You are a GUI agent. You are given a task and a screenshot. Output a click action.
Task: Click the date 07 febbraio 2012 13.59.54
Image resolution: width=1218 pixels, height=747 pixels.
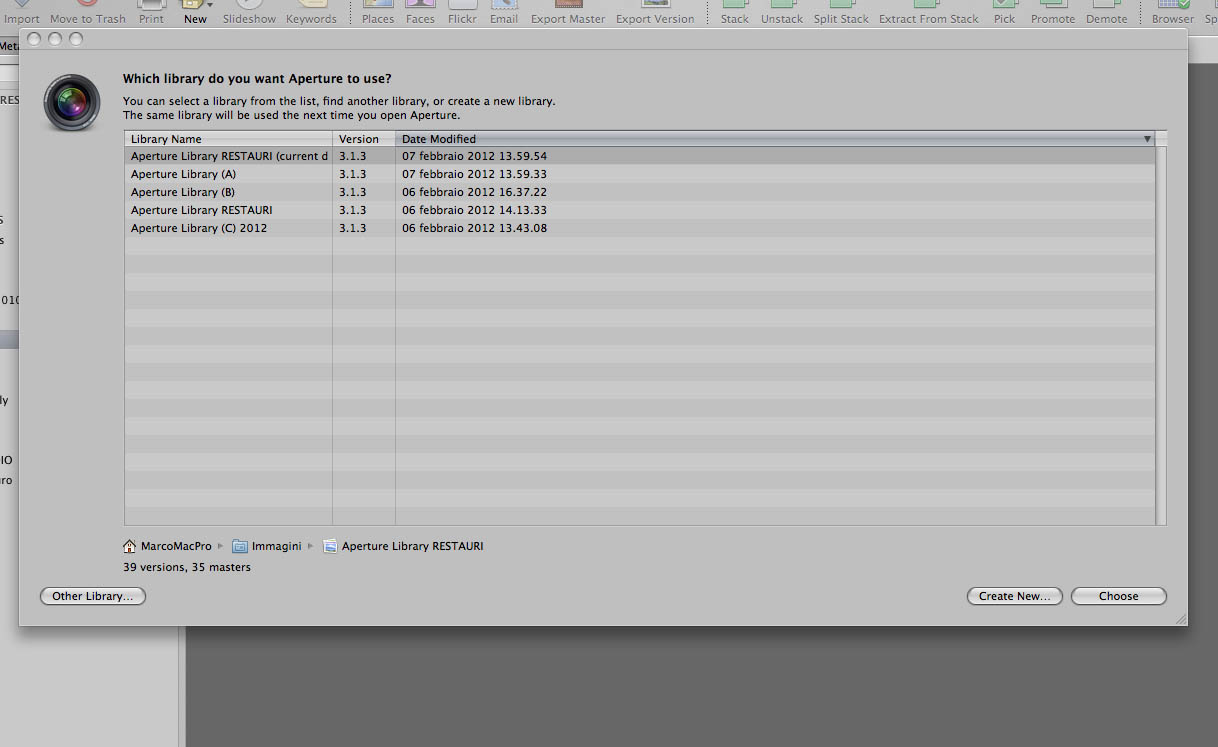click(x=474, y=156)
